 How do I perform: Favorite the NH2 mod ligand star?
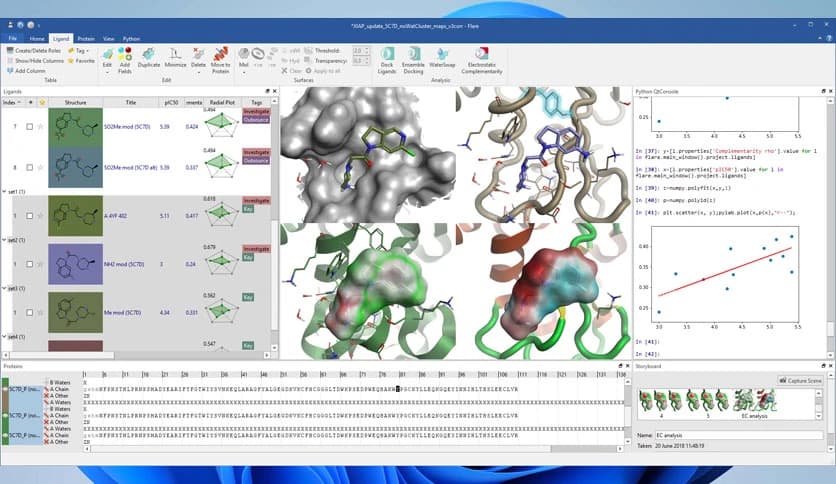click(41, 264)
